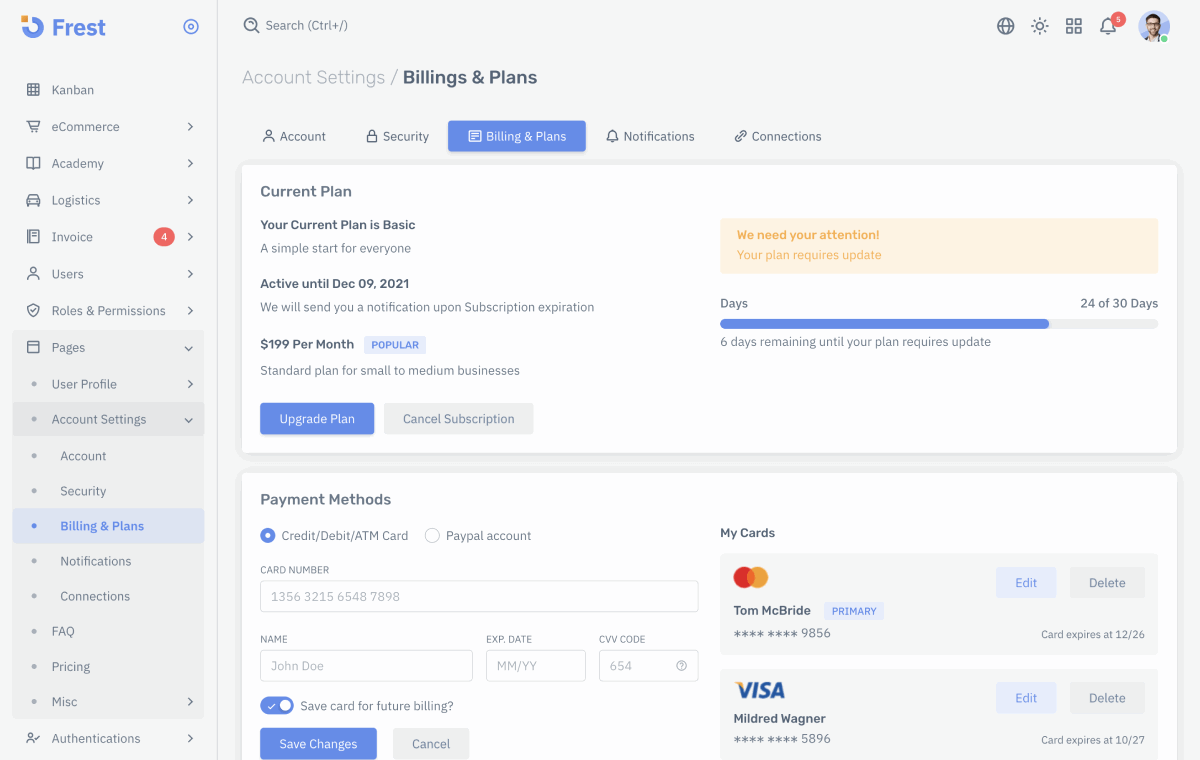Open the Security tab
Screen dimensions: 1200x760
(x=396, y=136)
